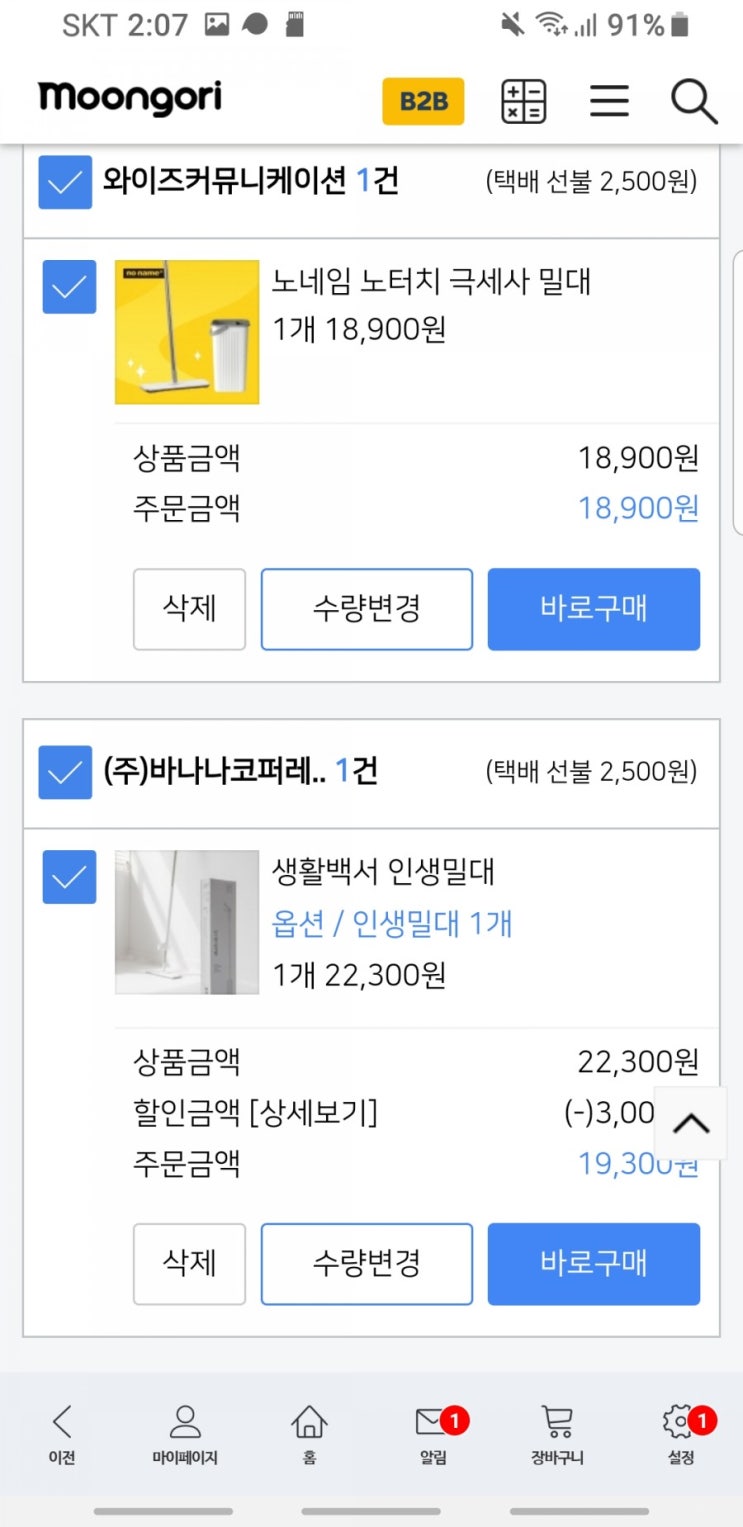Uncheck the 와이즈커뮤니케이션 seller checkbox
Image resolution: width=743 pixels, height=1527 pixels.
pos(65,182)
